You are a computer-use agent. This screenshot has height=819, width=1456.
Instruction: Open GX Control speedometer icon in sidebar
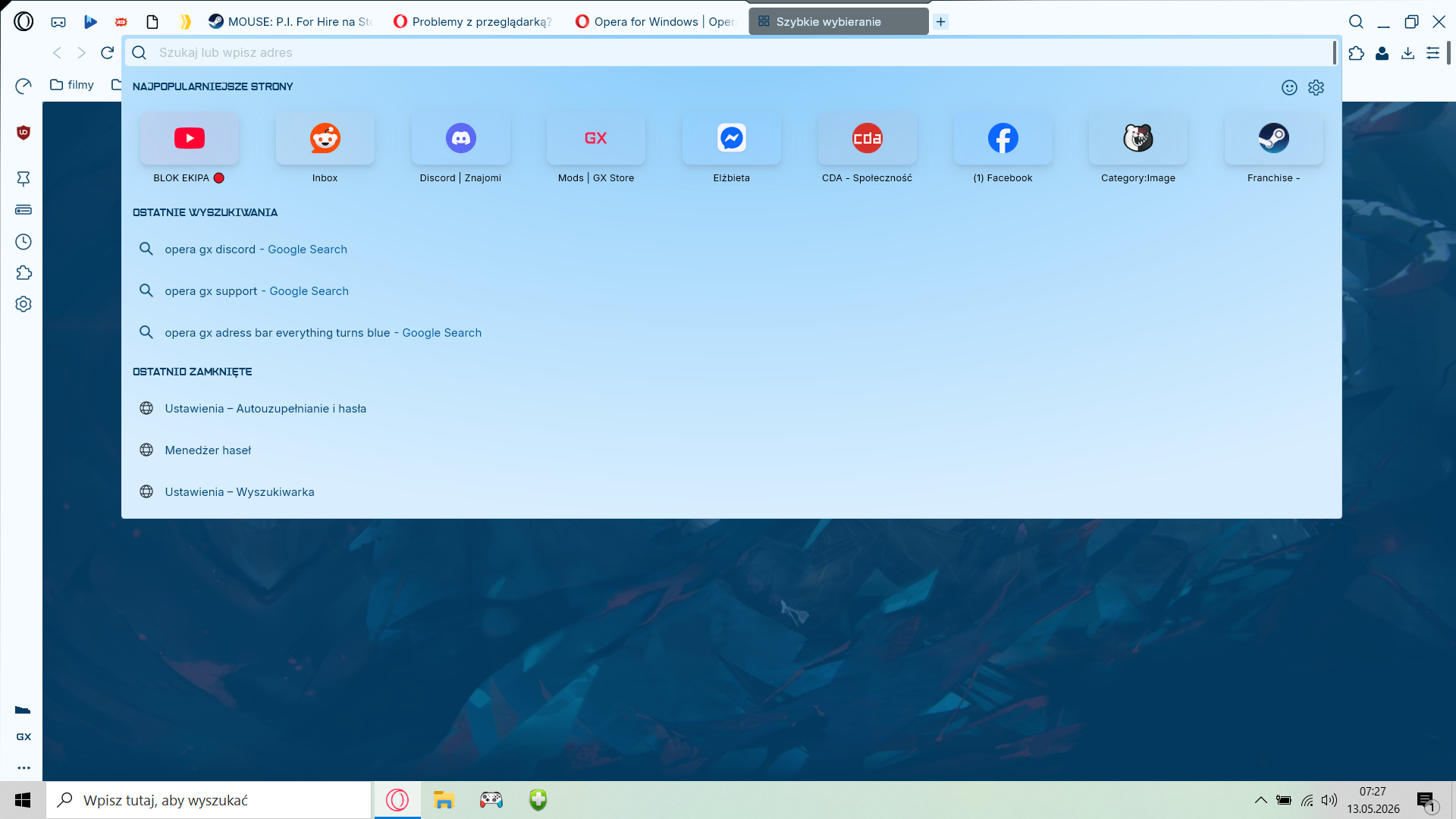[24, 86]
